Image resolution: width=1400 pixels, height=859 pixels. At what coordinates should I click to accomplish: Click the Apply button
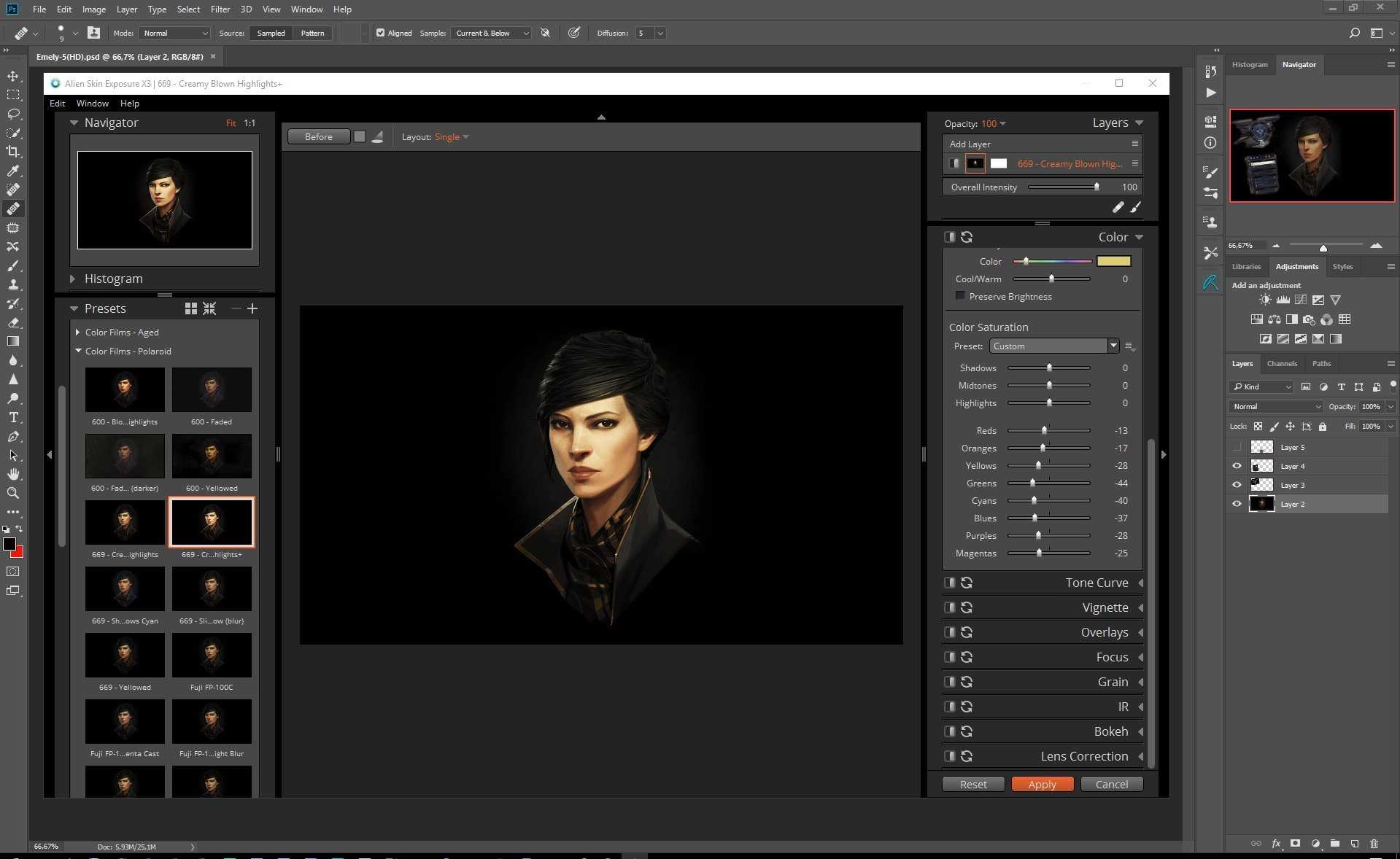[1042, 784]
